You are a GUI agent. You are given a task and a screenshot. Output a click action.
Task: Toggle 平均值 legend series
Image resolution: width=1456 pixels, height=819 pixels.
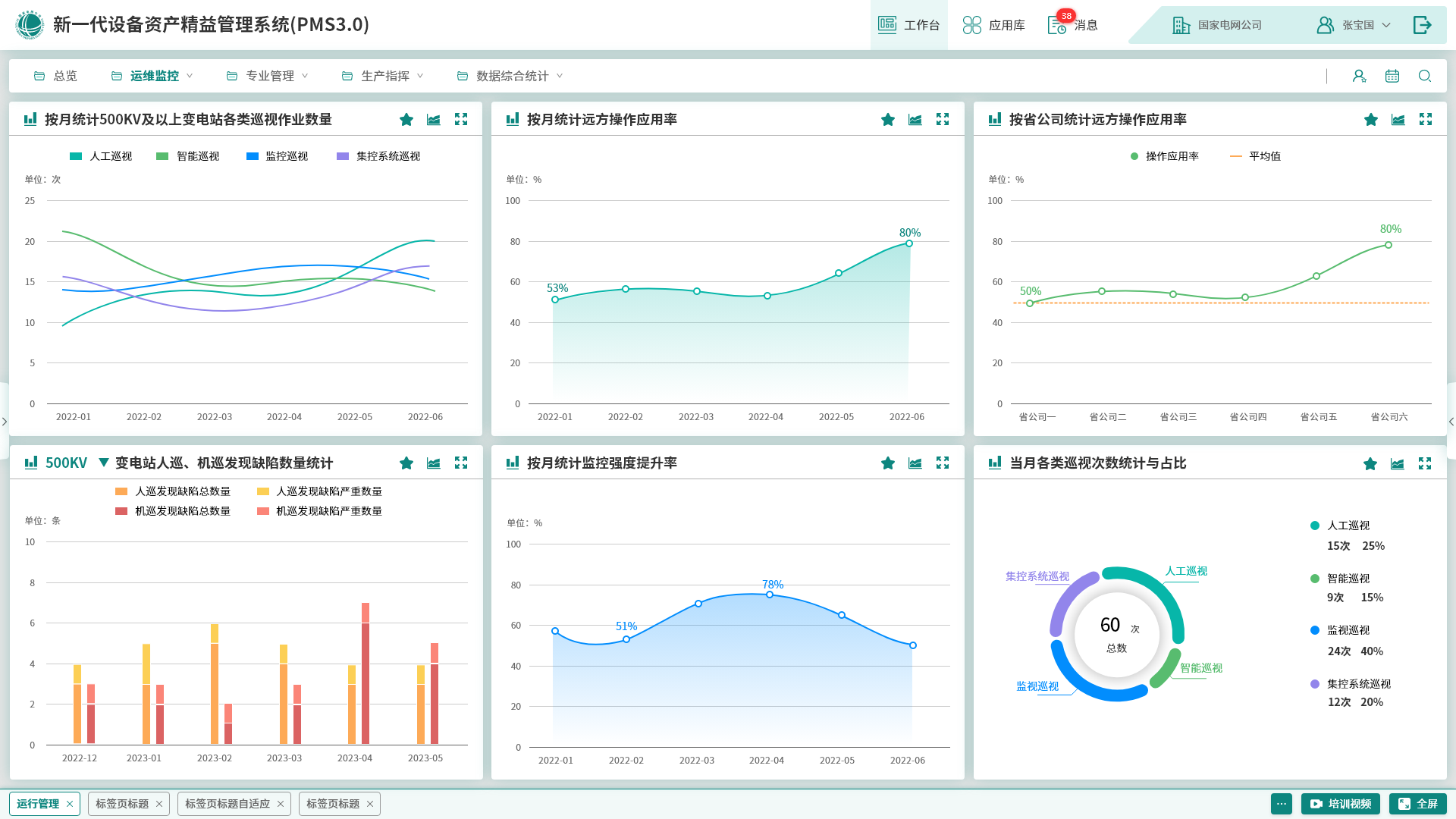1255,156
